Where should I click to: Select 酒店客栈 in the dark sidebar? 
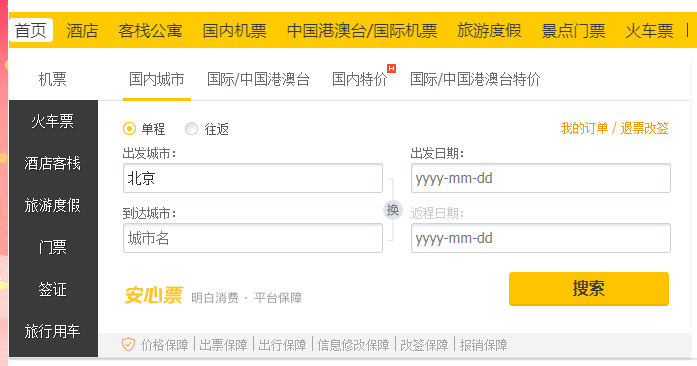[53, 163]
